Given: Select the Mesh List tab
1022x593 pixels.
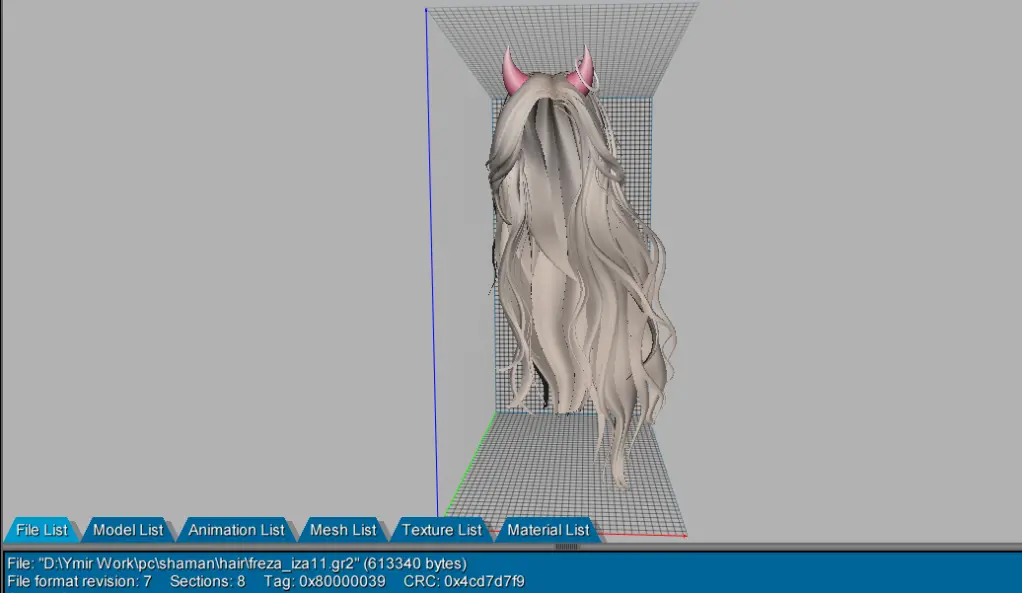Looking at the screenshot, I should tap(343, 530).
